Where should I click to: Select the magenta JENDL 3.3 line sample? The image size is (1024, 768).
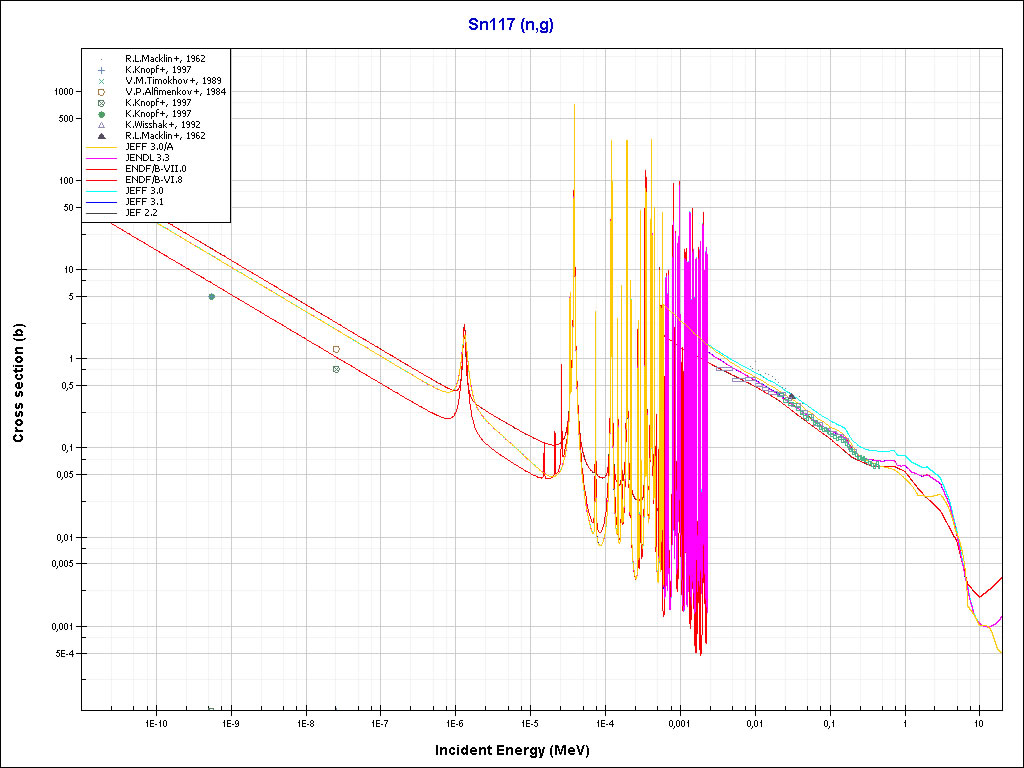102,158
